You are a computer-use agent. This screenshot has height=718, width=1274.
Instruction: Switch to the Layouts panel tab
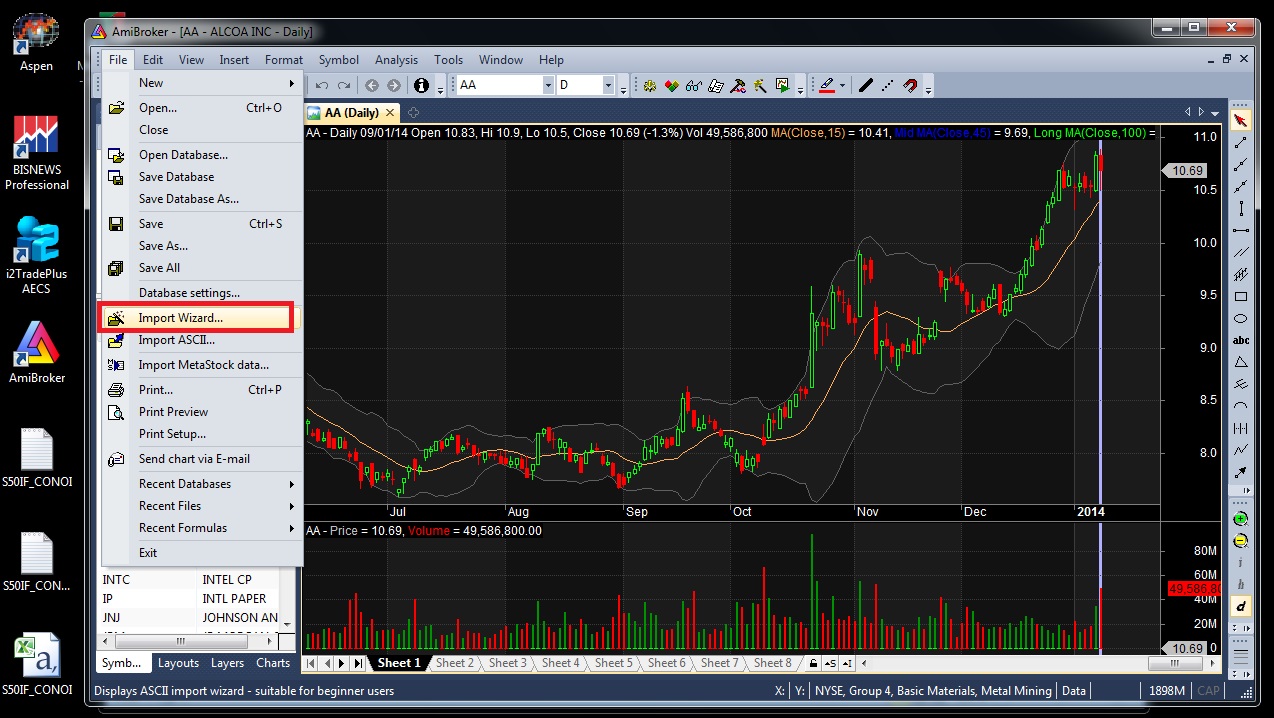(x=179, y=663)
